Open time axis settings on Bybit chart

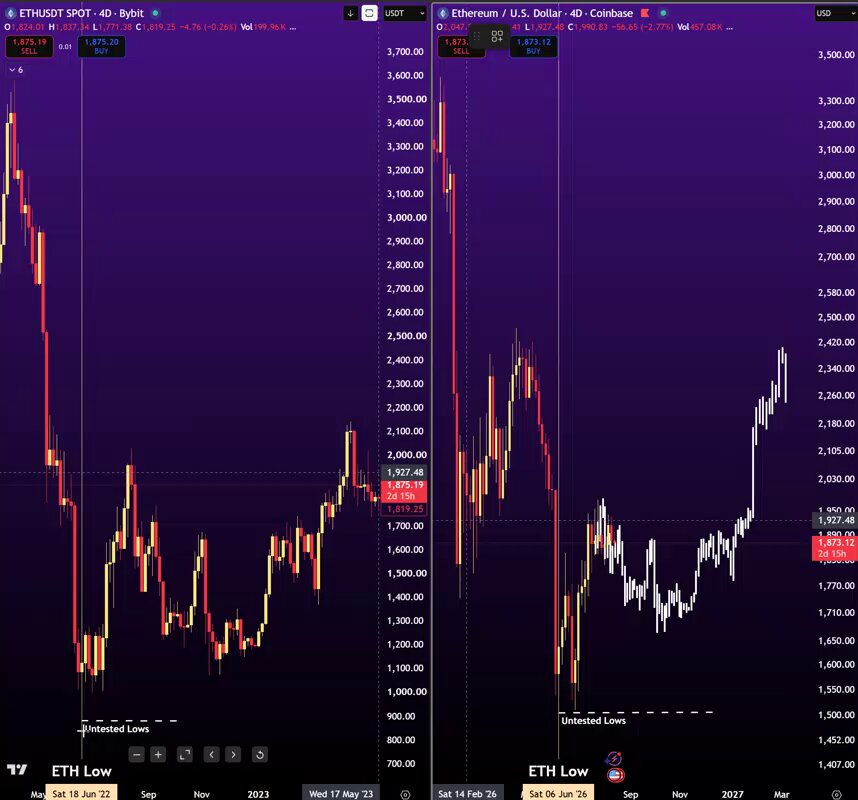pyautogui.click(x=405, y=794)
